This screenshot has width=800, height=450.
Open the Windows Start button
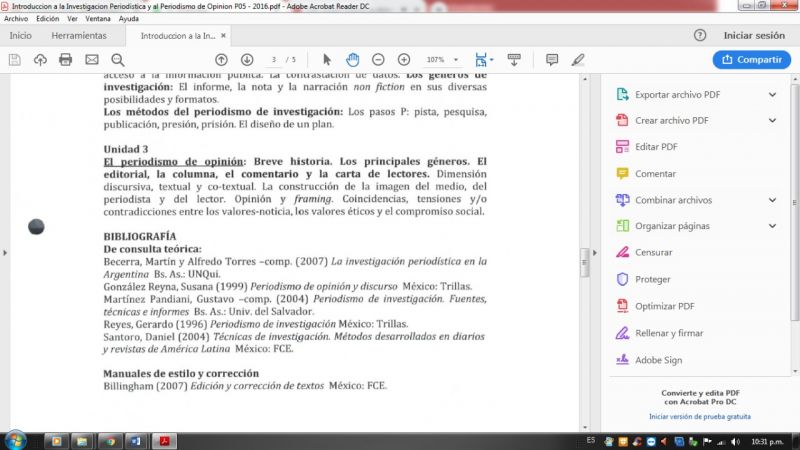[x=15, y=440]
